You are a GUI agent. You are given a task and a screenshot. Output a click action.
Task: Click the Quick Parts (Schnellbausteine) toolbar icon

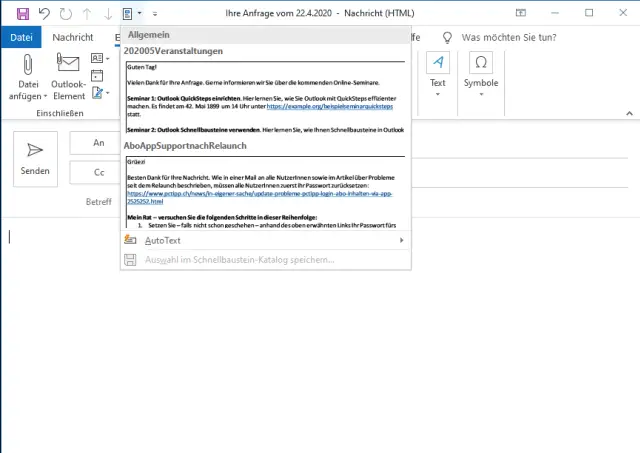point(127,13)
